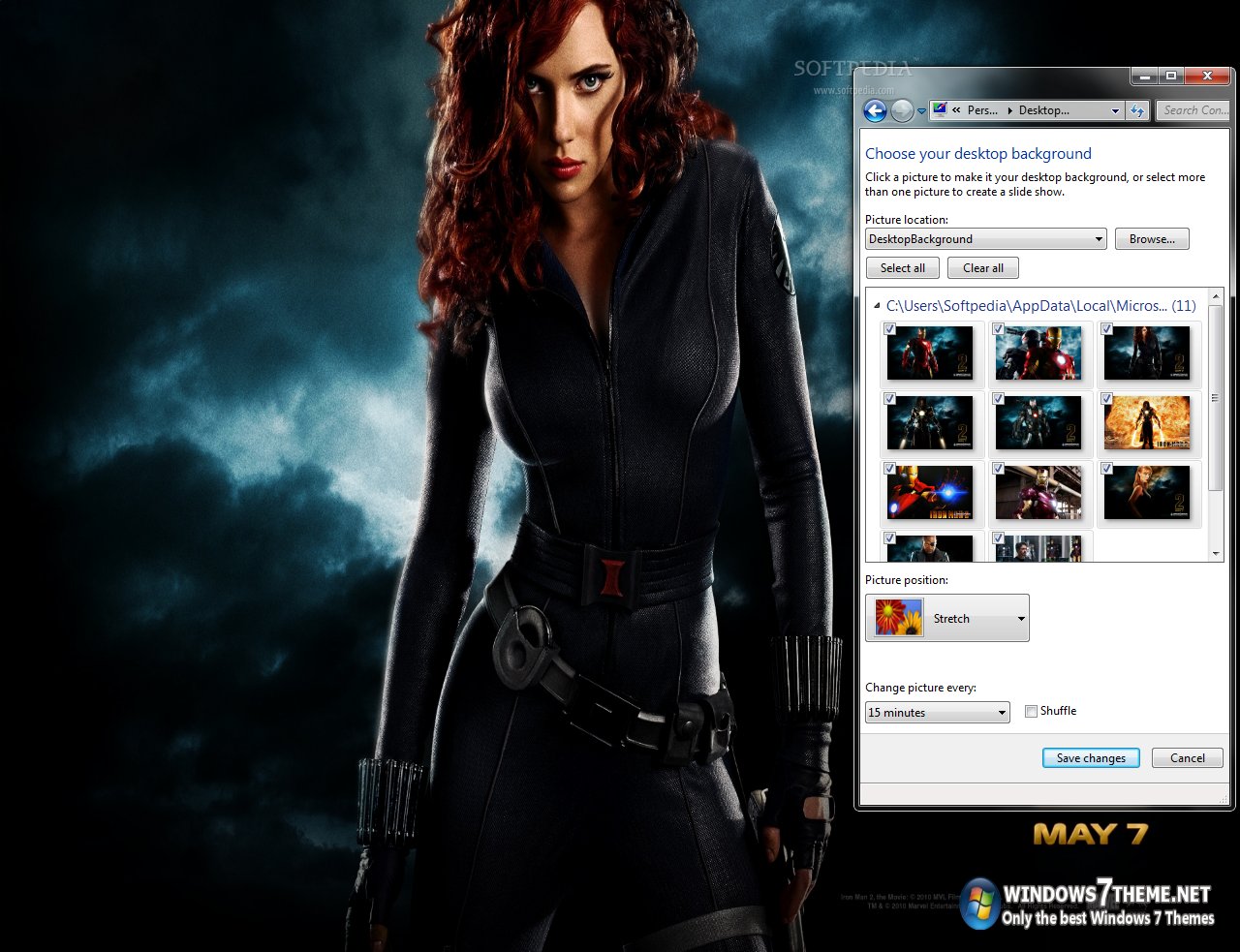Open the Change picture every 15 minutes dropdown
This screenshot has width=1240, height=952.
click(x=938, y=713)
